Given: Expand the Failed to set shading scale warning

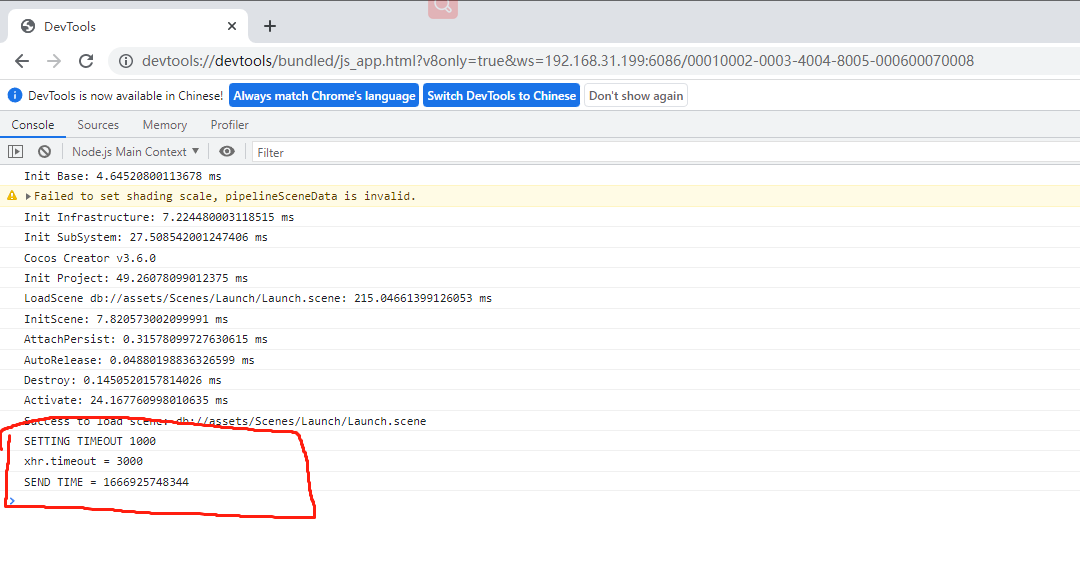Looking at the screenshot, I should tap(28, 196).
